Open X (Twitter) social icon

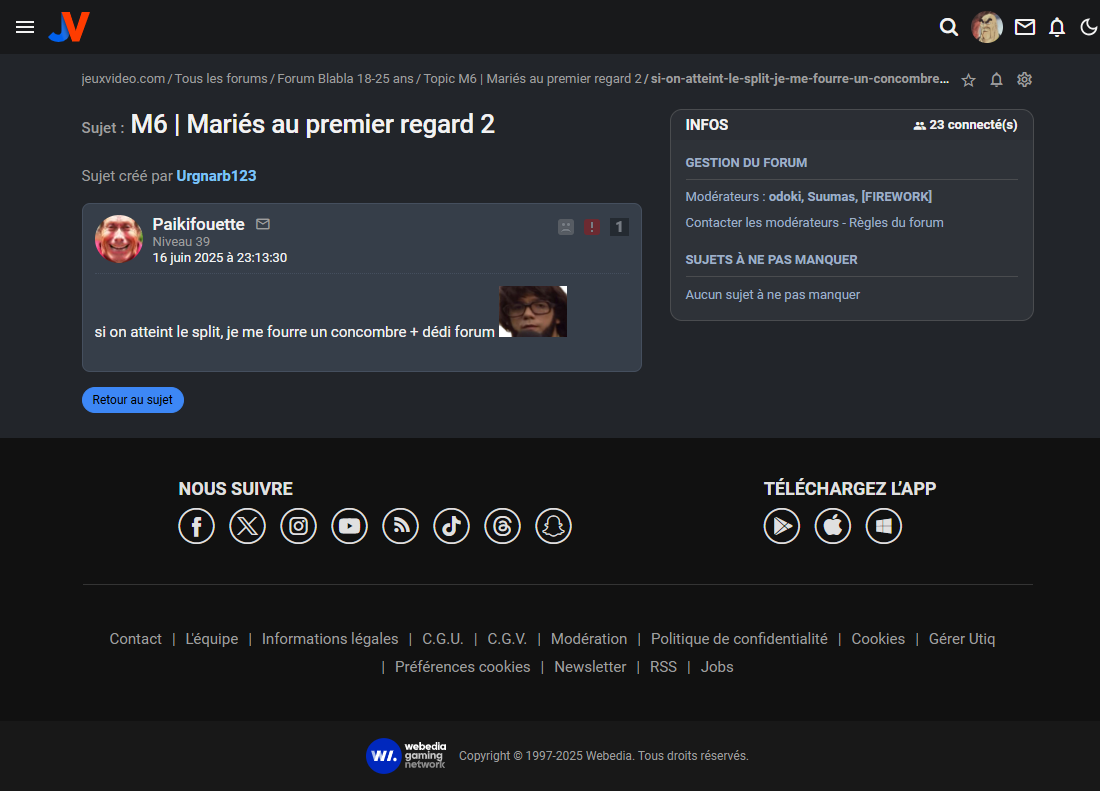[248, 526]
